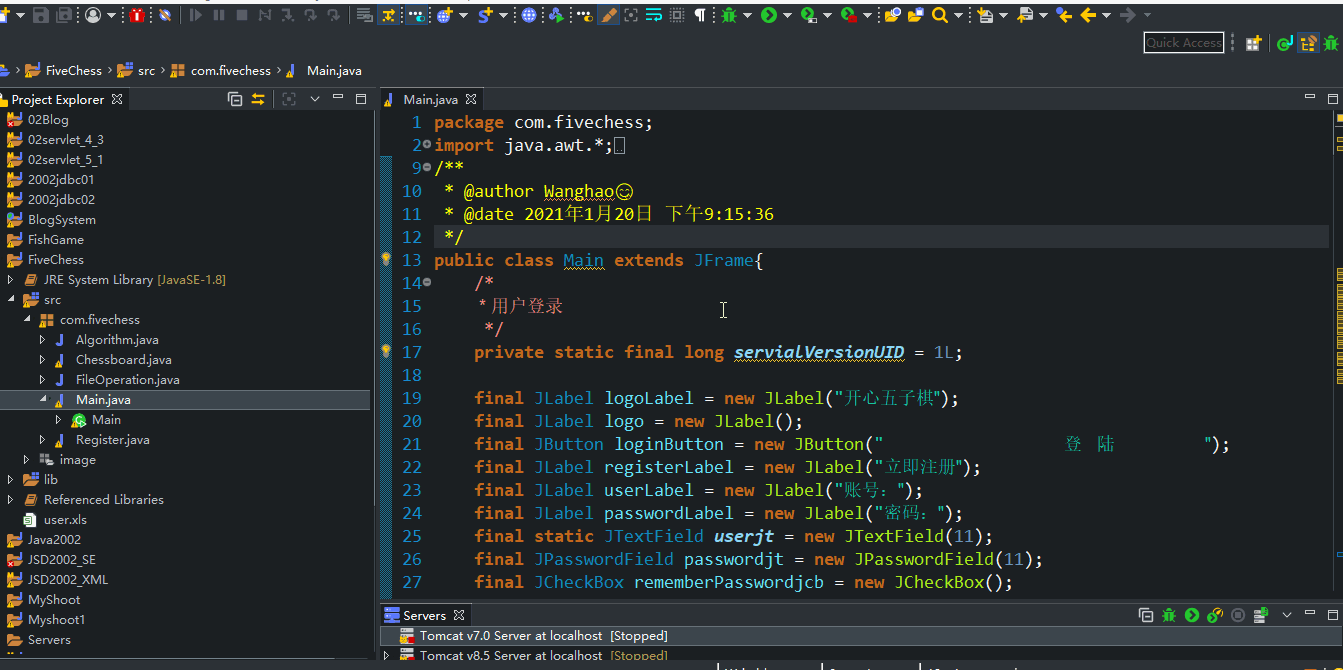
Task: Click Collapse All in Project Explorer
Action: point(235,99)
